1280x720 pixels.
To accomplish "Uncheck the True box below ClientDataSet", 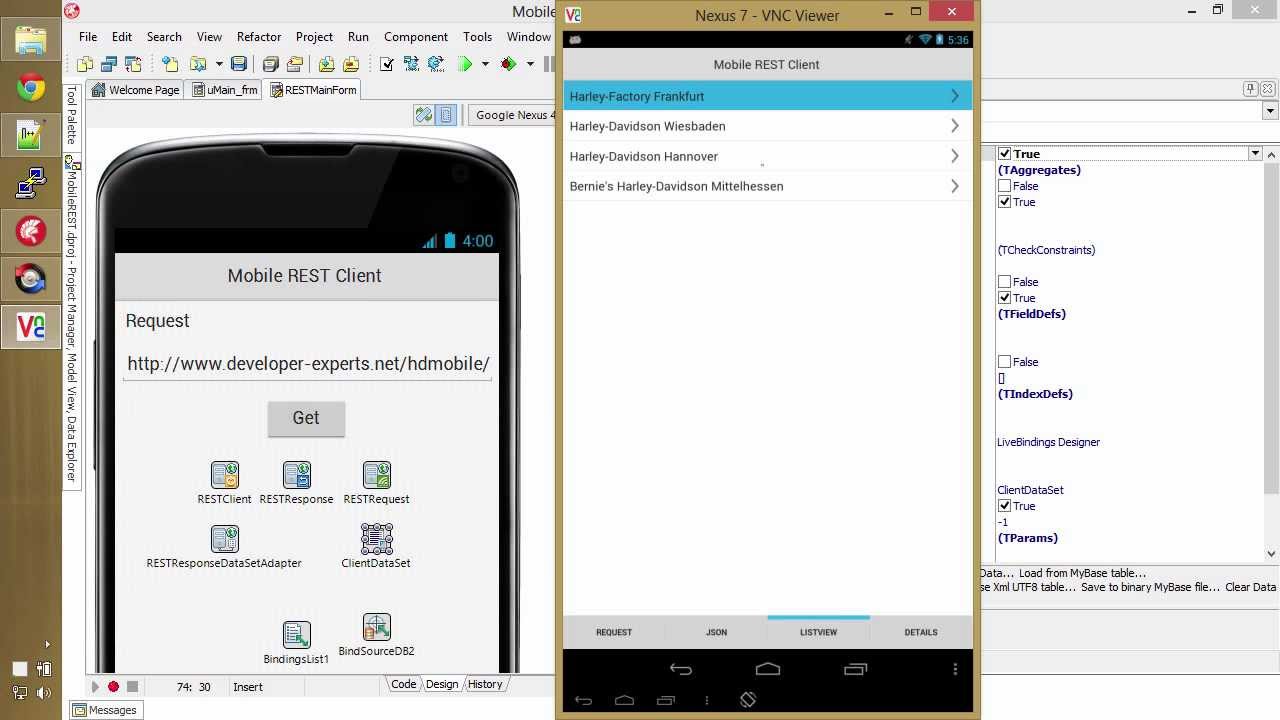I will tap(1005, 506).
